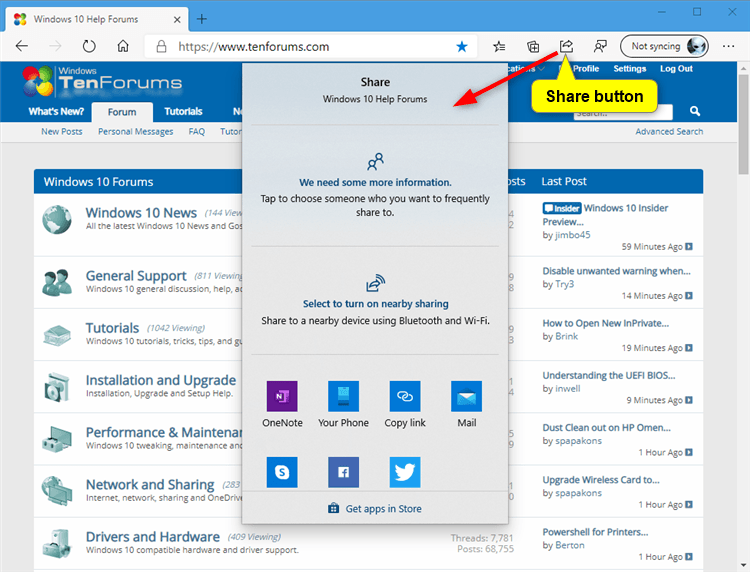Screen dimensions: 750x572
Task: Click We need some more information
Action: coord(375,182)
